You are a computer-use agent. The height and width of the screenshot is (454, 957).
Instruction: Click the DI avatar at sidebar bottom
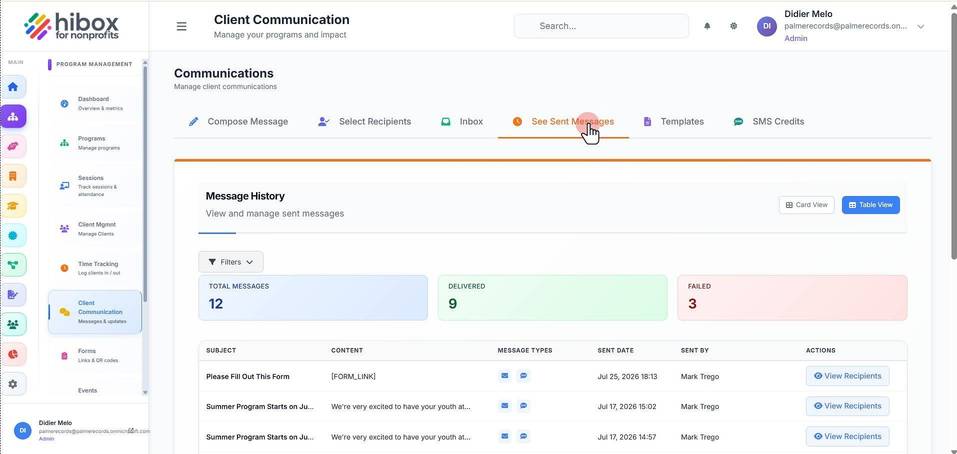click(23, 430)
